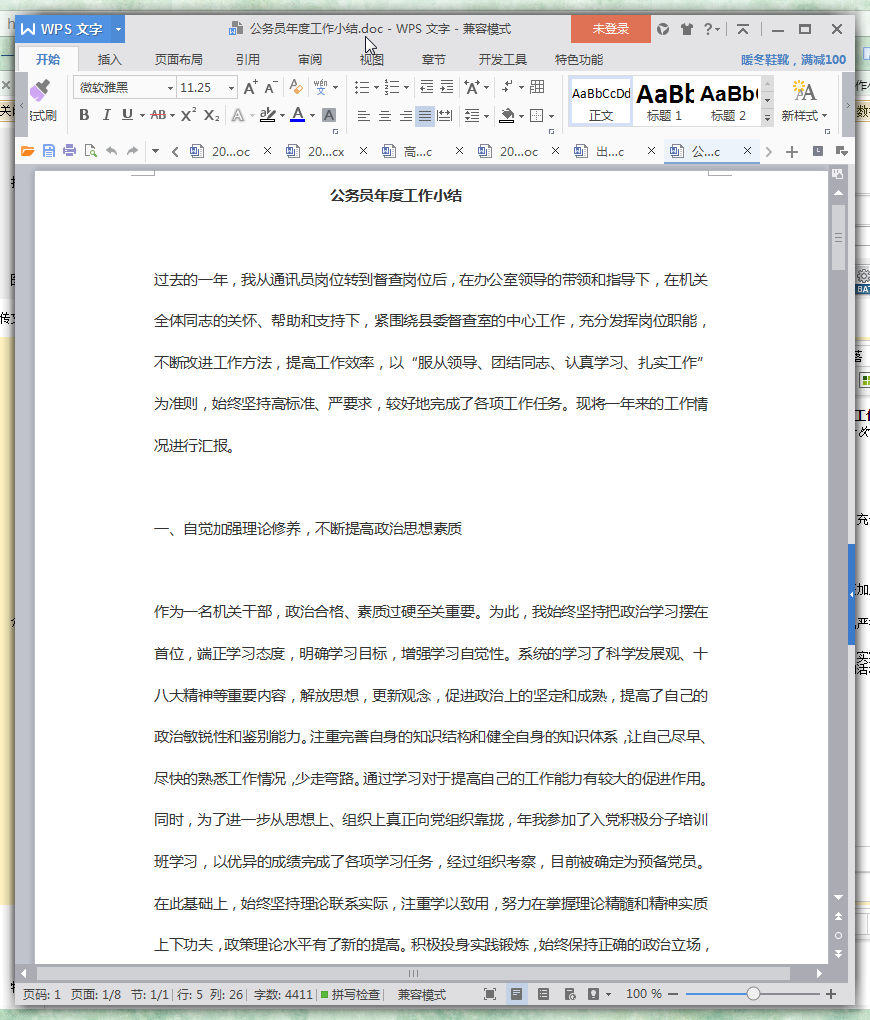Expand the numbered list dropdown arrow
The height and width of the screenshot is (1020, 870).
tap(407, 88)
